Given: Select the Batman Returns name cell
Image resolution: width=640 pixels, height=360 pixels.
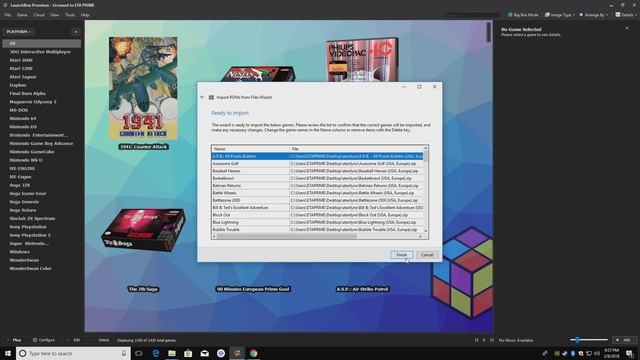Looking at the screenshot, I should pos(250,186).
